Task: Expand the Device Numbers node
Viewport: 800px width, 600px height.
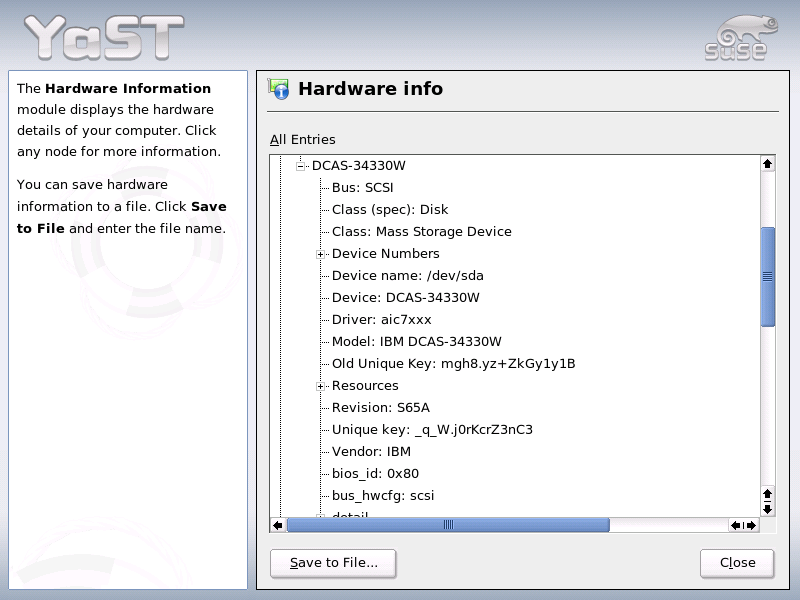Action: pos(320,254)
